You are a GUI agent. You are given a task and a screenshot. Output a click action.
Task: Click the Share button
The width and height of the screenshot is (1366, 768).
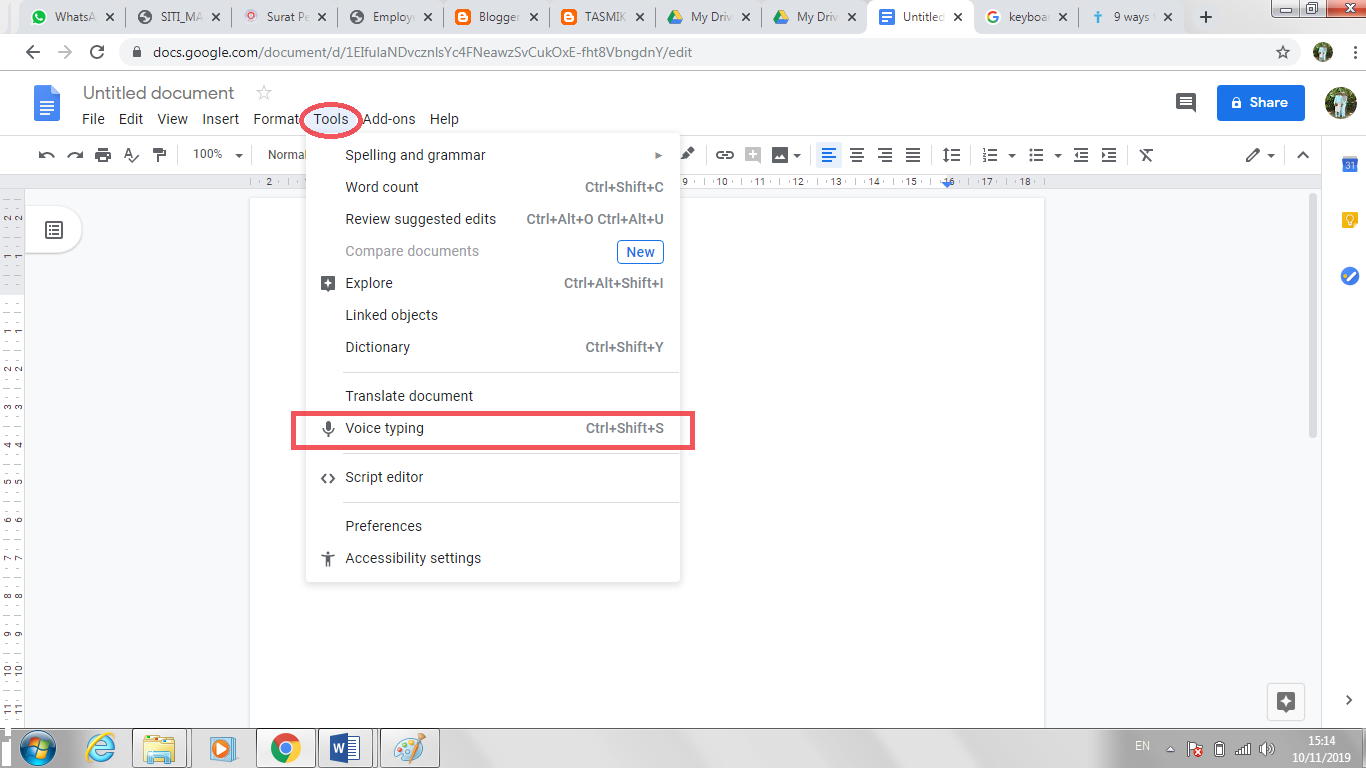pyautogui.click(x=1260, y=102)
